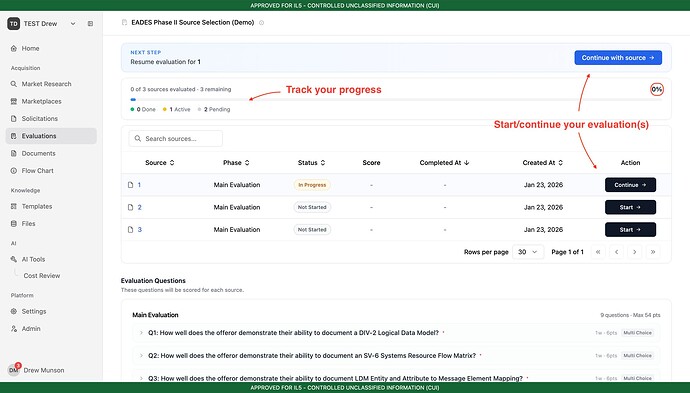The height and width of the screenshot is (393, 690).
Task: Click file icon in source 2 row
Action: click(130, 207)
